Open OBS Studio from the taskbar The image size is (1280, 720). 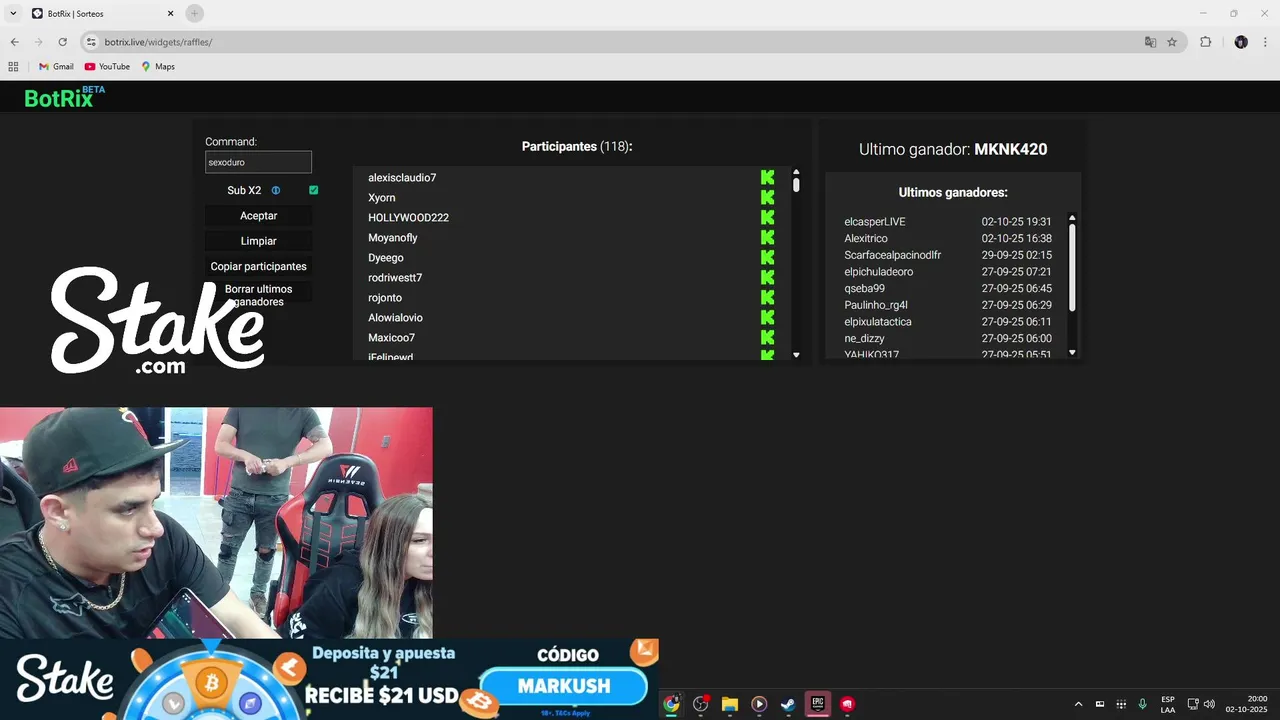click(701, 704)
